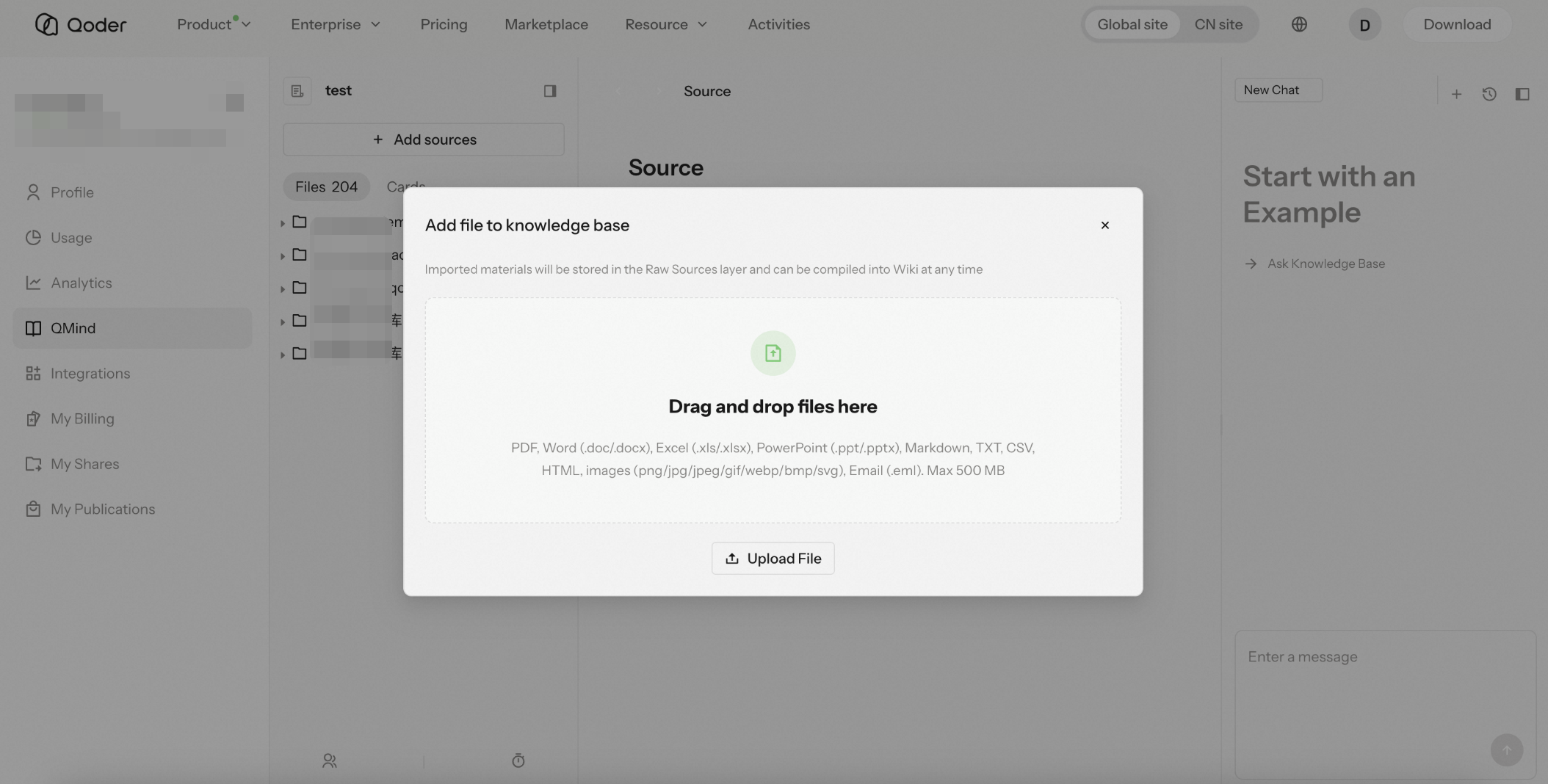Select QMind in the sidebar
Viewport: 1548px width, 784px height.
132,328
